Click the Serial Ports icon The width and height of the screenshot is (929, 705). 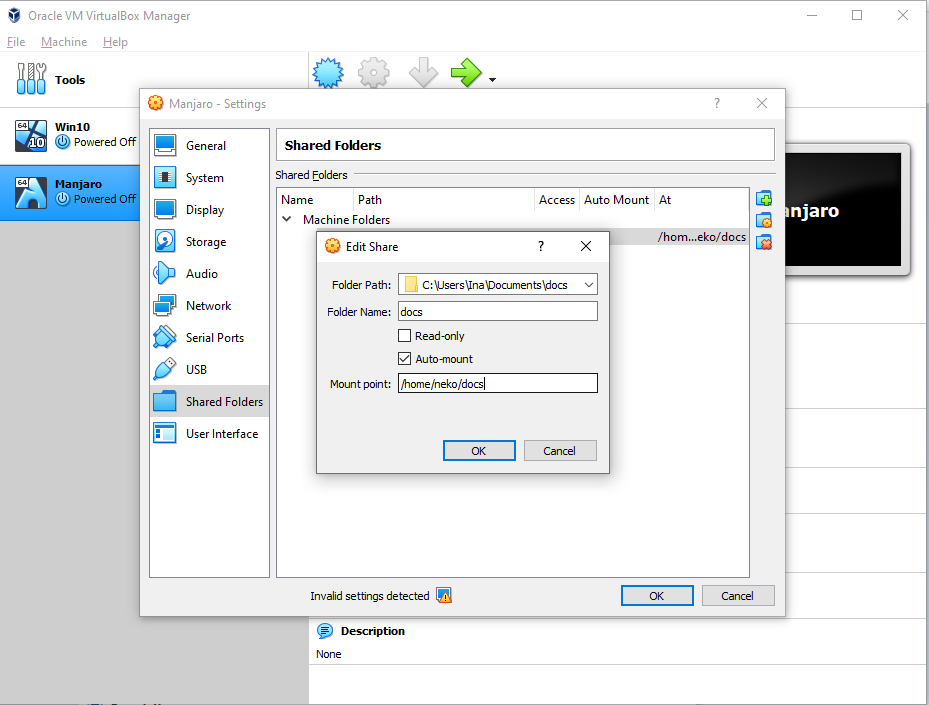[165, 337]
